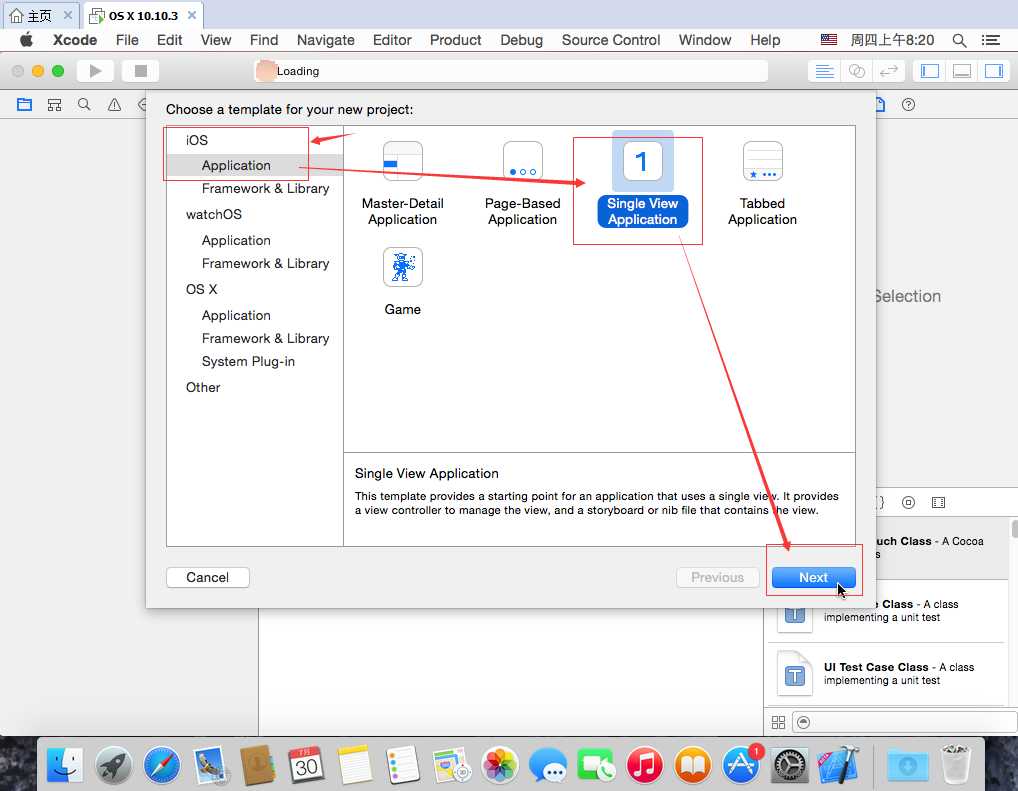Viewport: 1018px width, 791px height.
Task: Select Application under watchOS
Action: 236,240
